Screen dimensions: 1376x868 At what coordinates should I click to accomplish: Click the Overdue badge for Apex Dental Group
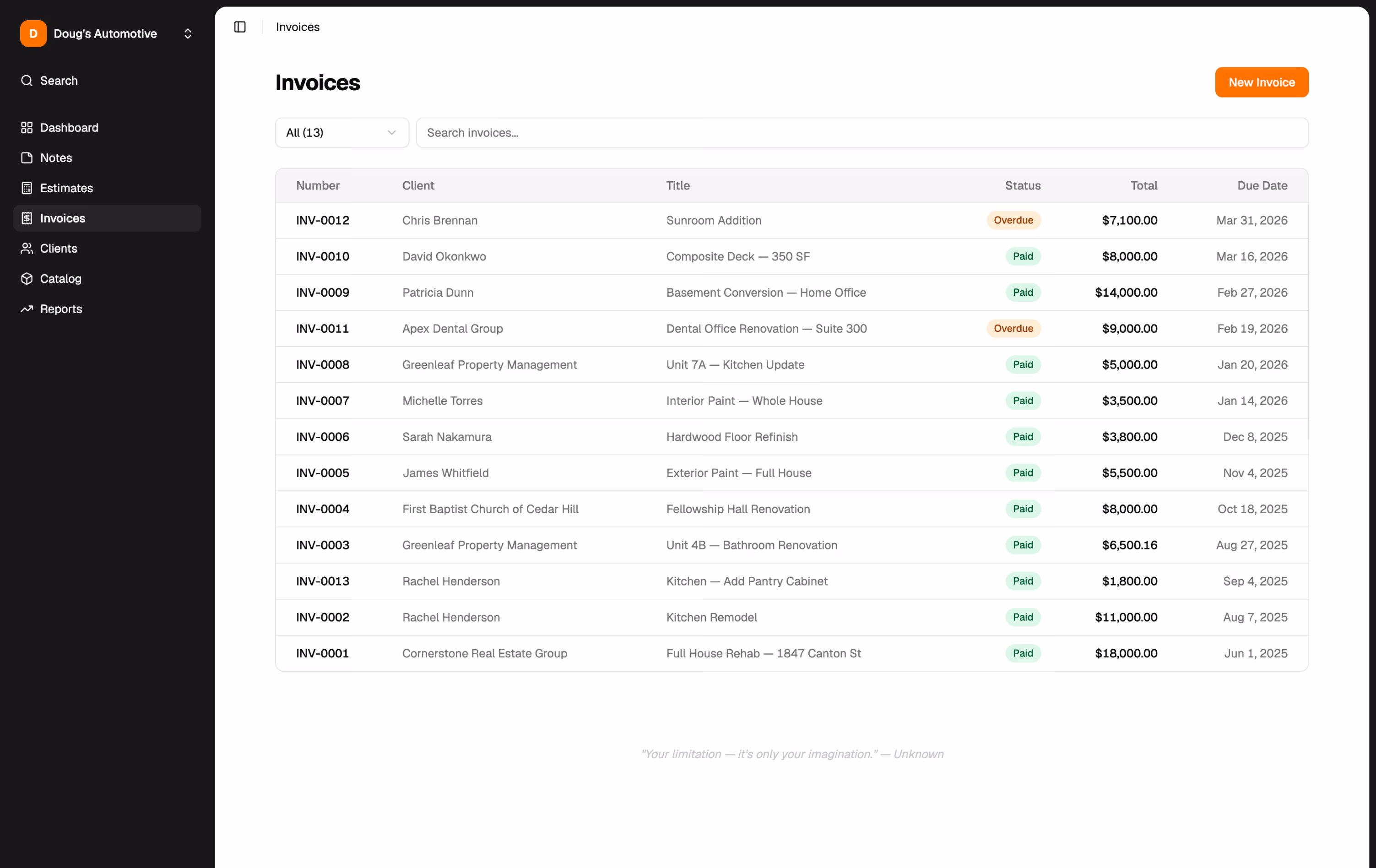click(x=1013, y=329)
